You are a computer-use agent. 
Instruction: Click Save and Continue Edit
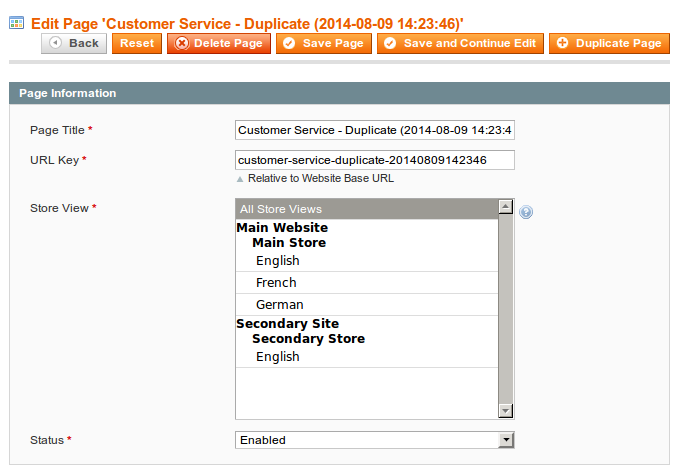(460, 43)
